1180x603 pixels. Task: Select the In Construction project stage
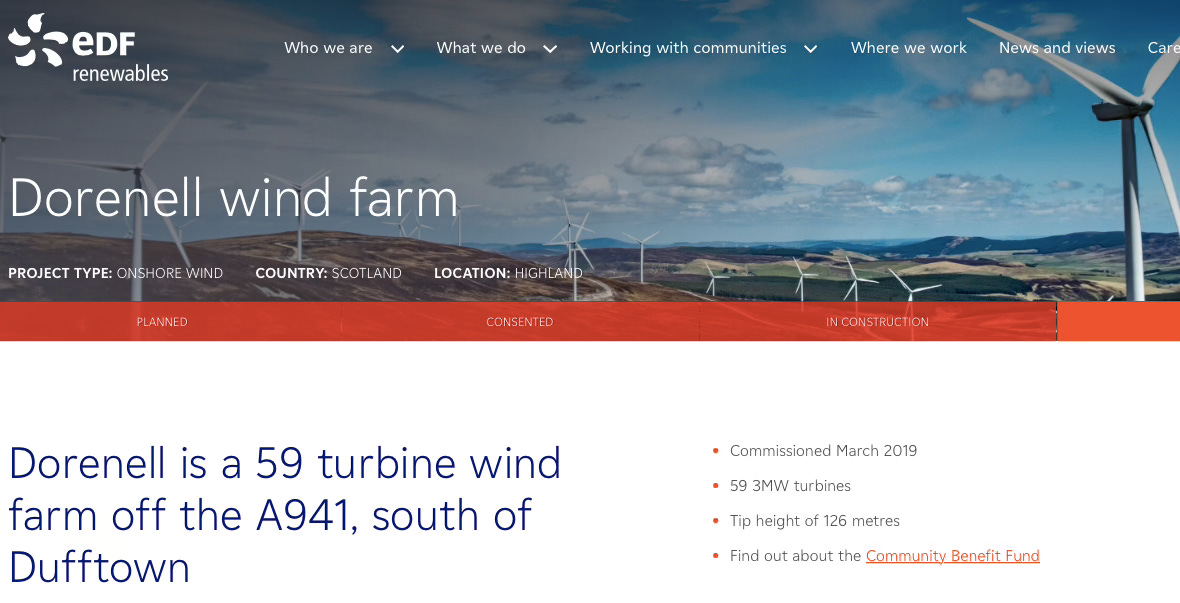877,321
